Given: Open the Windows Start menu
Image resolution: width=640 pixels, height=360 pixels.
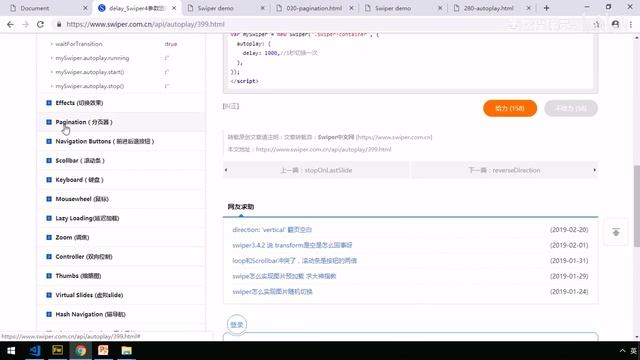Looking at the screenshot, I should (x=11, y=351).
